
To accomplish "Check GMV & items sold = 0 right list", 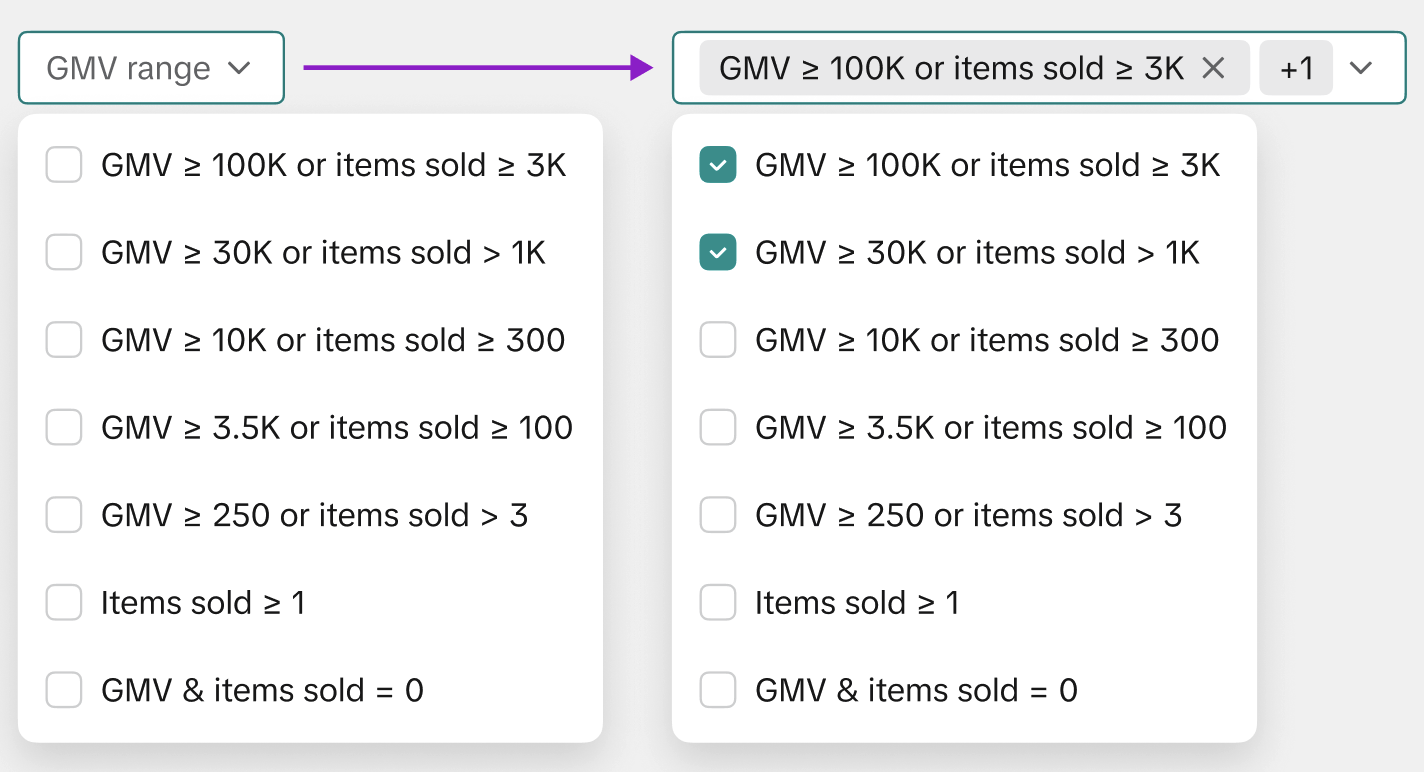I will (718, 690).
